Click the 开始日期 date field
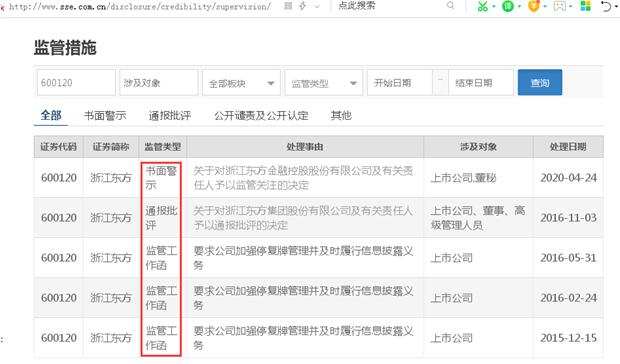Screen dimensions: 620x364 pos(400,83)
